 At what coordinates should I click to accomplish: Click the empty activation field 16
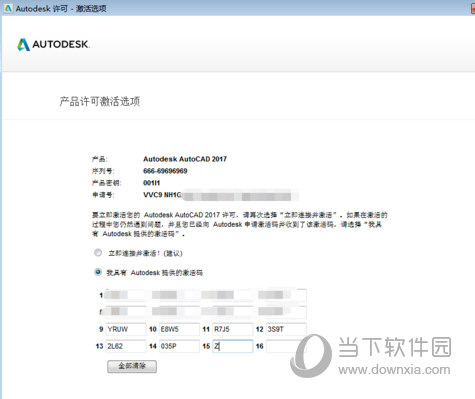click(x=286, y=346)
